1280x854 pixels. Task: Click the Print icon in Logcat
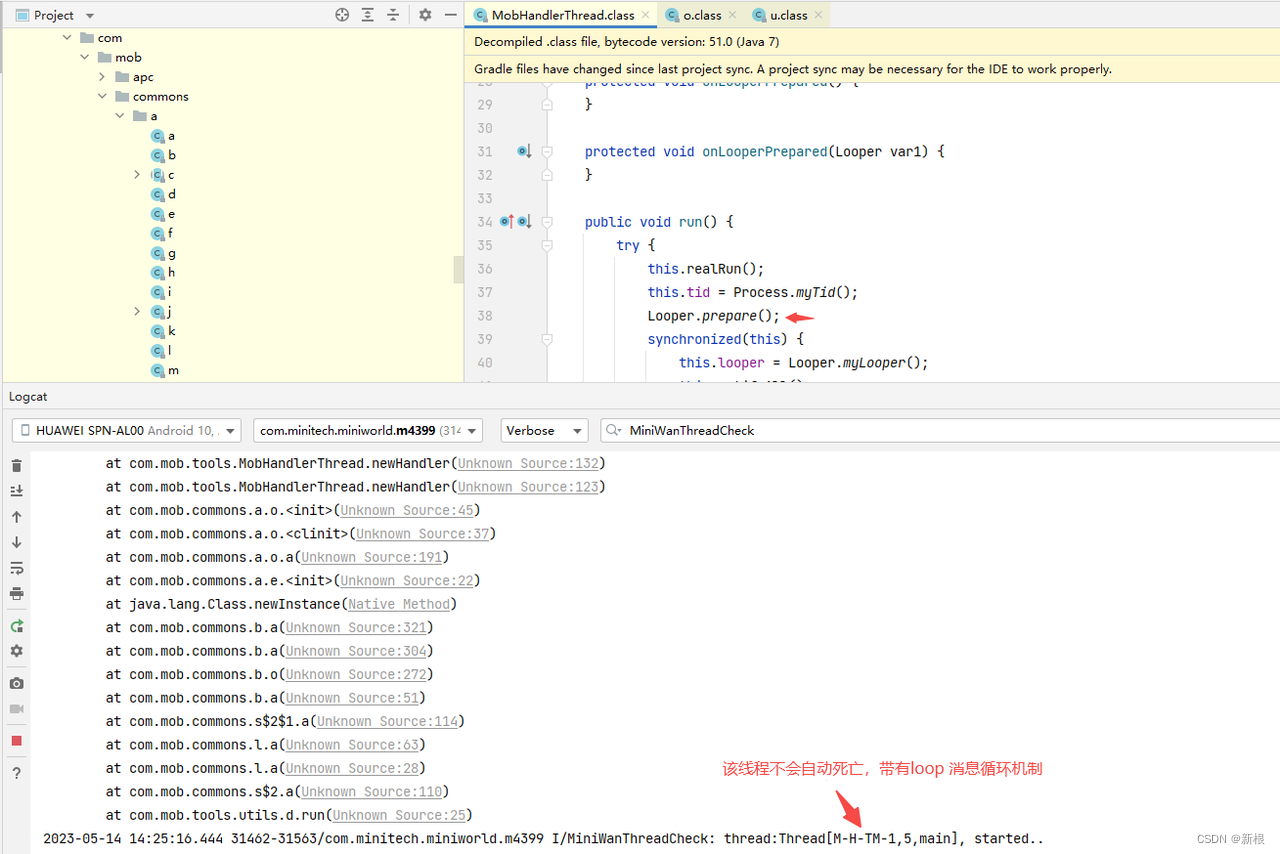[x=16, y=593]
